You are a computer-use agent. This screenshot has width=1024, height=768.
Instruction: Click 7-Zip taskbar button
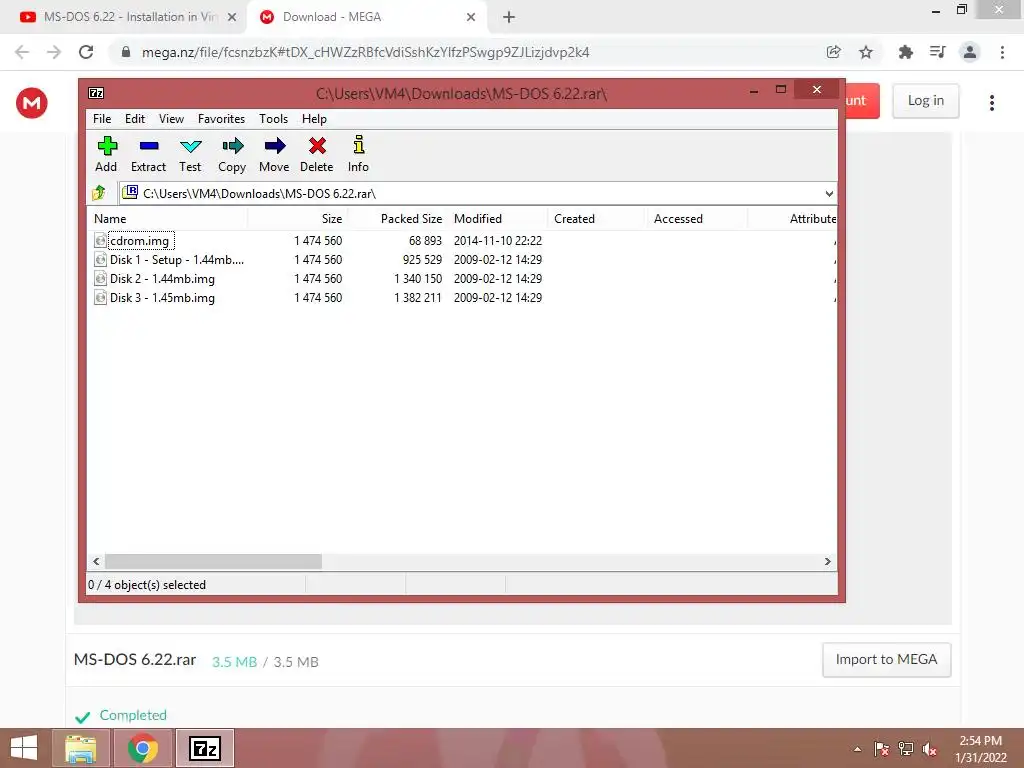pyautogui.click(x=204, y=748)
